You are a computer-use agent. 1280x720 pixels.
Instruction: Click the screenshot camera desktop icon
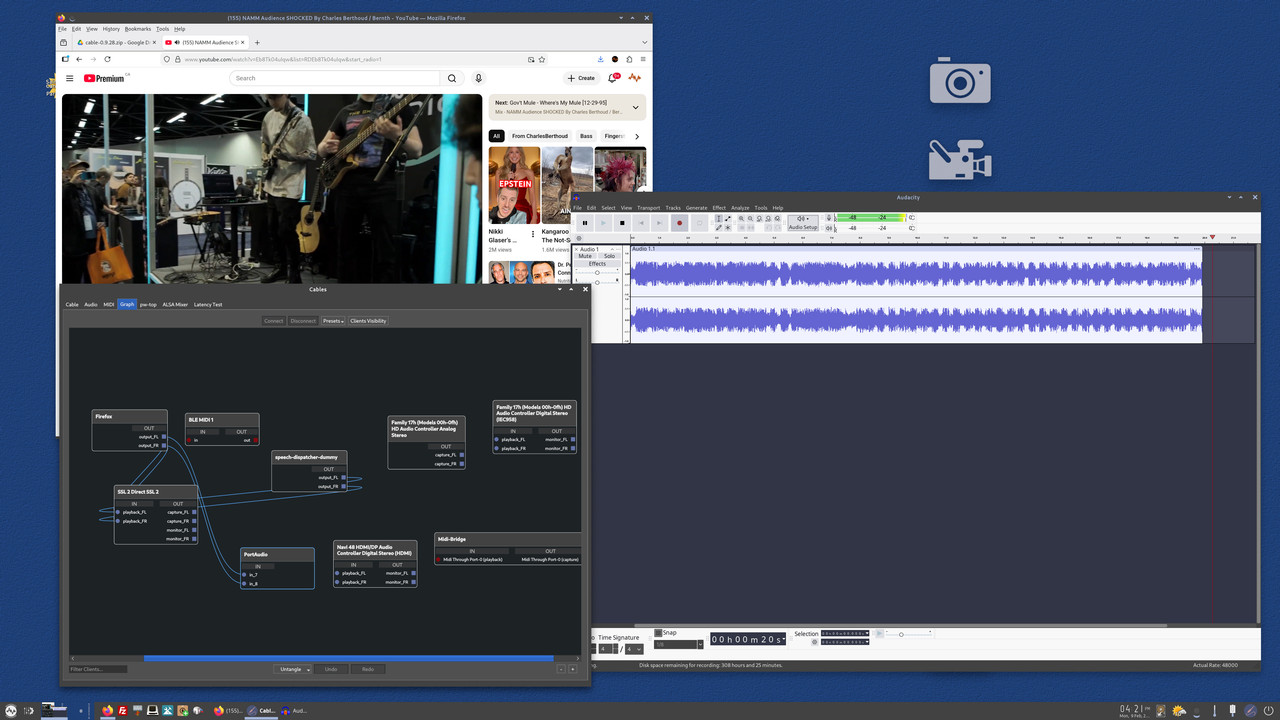(x=960, y=82)
